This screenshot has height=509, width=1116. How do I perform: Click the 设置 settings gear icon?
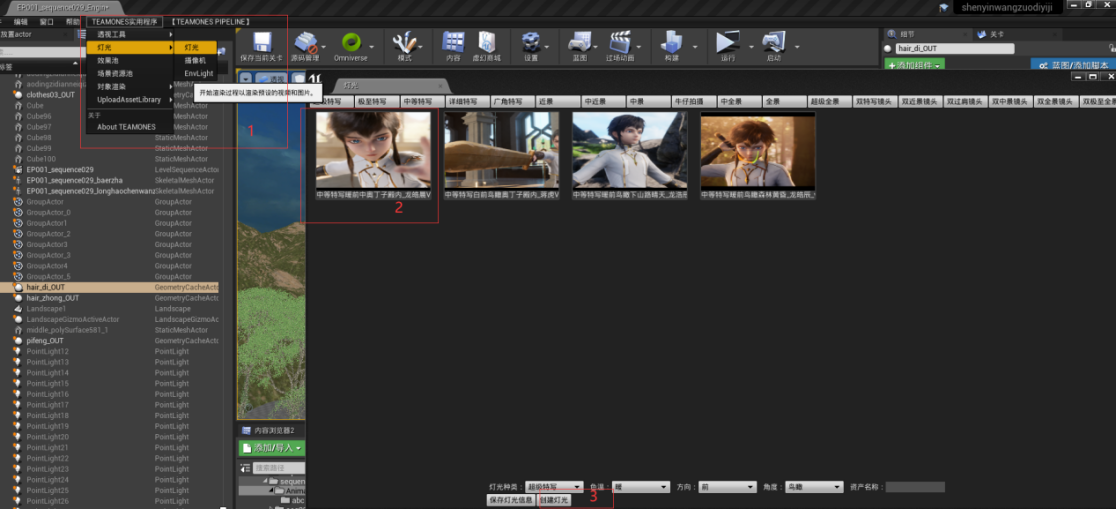(531, 43)
